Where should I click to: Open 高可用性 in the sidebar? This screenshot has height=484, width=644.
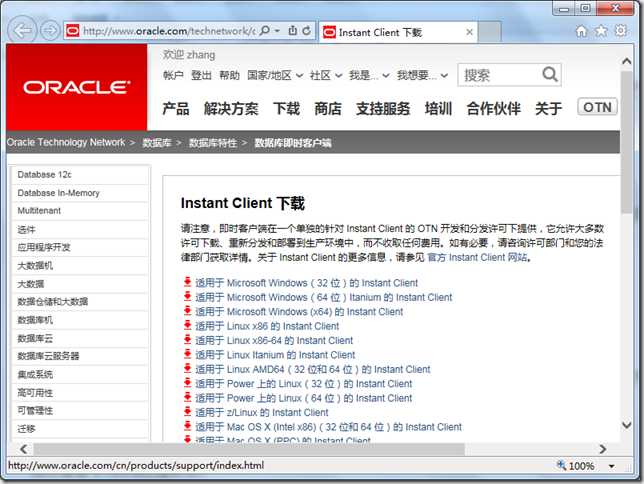pos(80,393)
